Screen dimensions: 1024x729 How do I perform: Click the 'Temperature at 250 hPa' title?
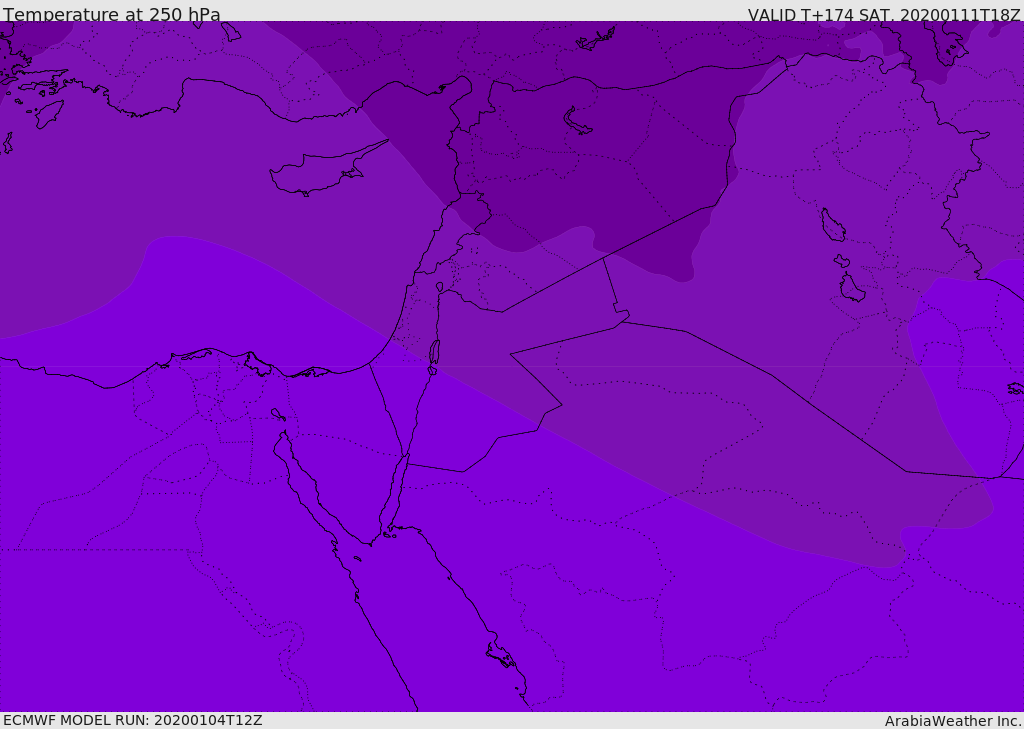[x=112, y=14]
